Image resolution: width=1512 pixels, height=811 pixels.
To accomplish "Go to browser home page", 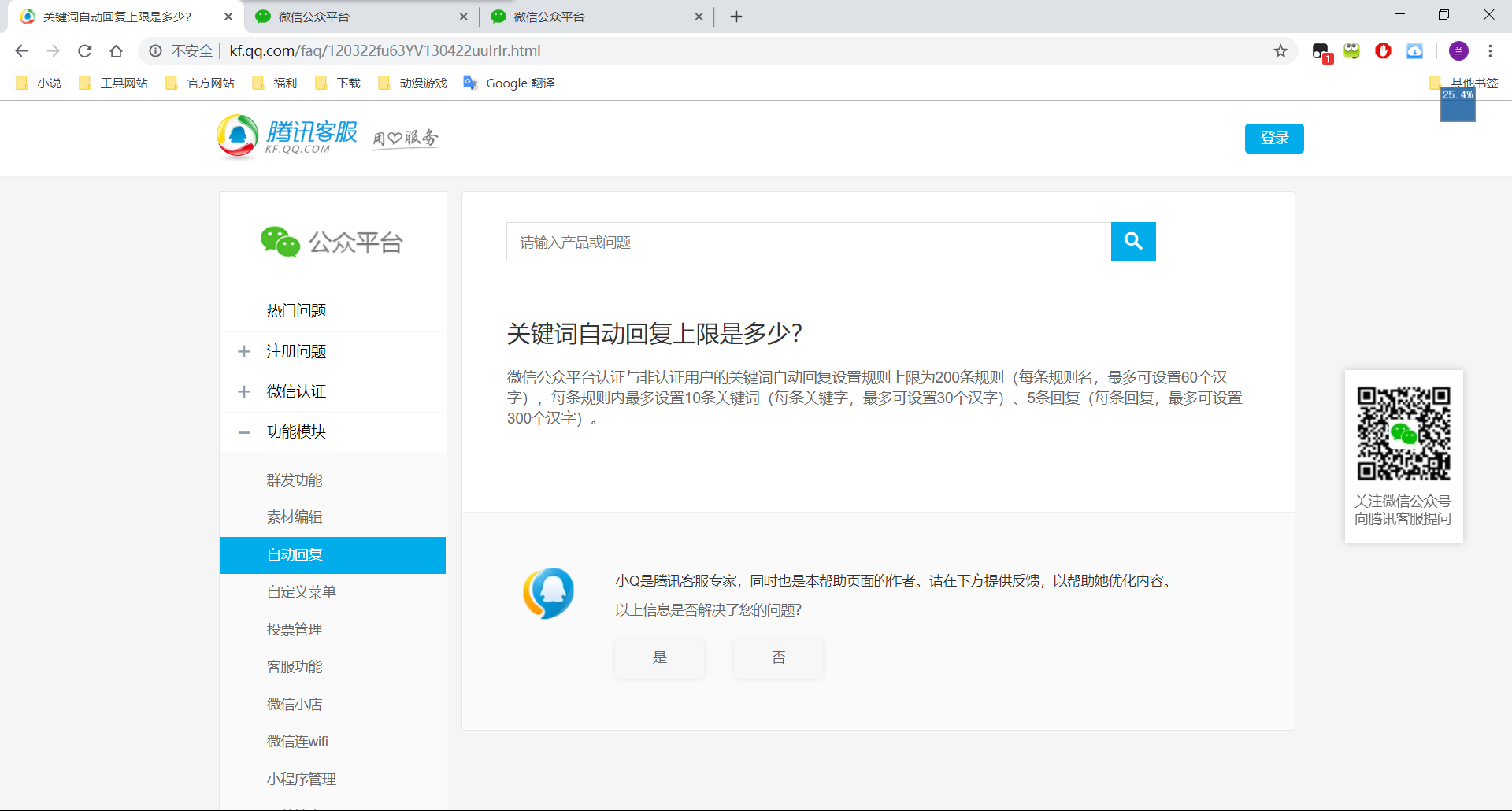I will [x=116, y=51].
